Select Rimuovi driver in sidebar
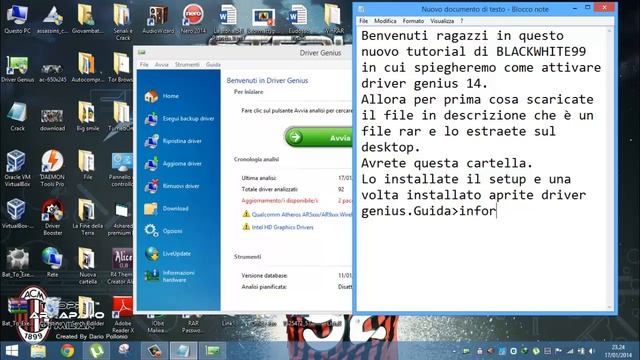 [172, 186]
